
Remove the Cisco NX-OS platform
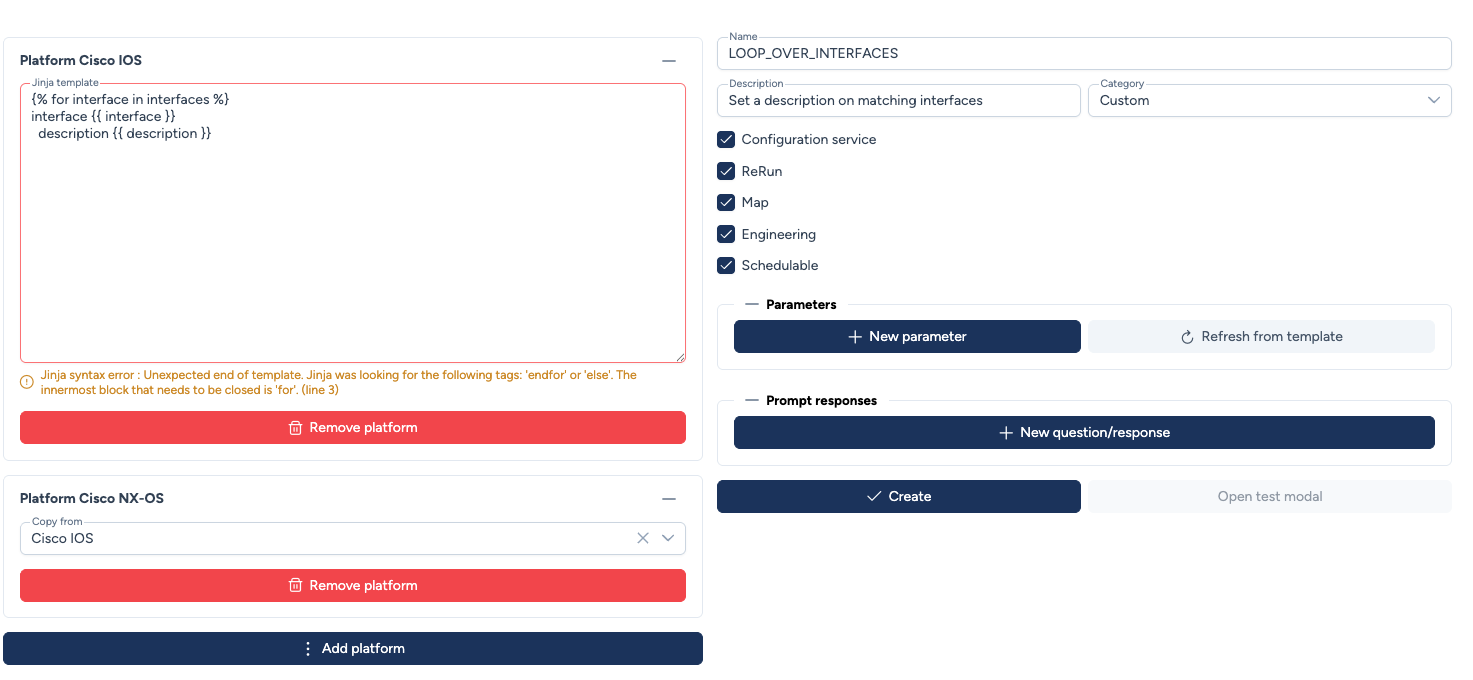pyautogui.click(x=353, y=586)
